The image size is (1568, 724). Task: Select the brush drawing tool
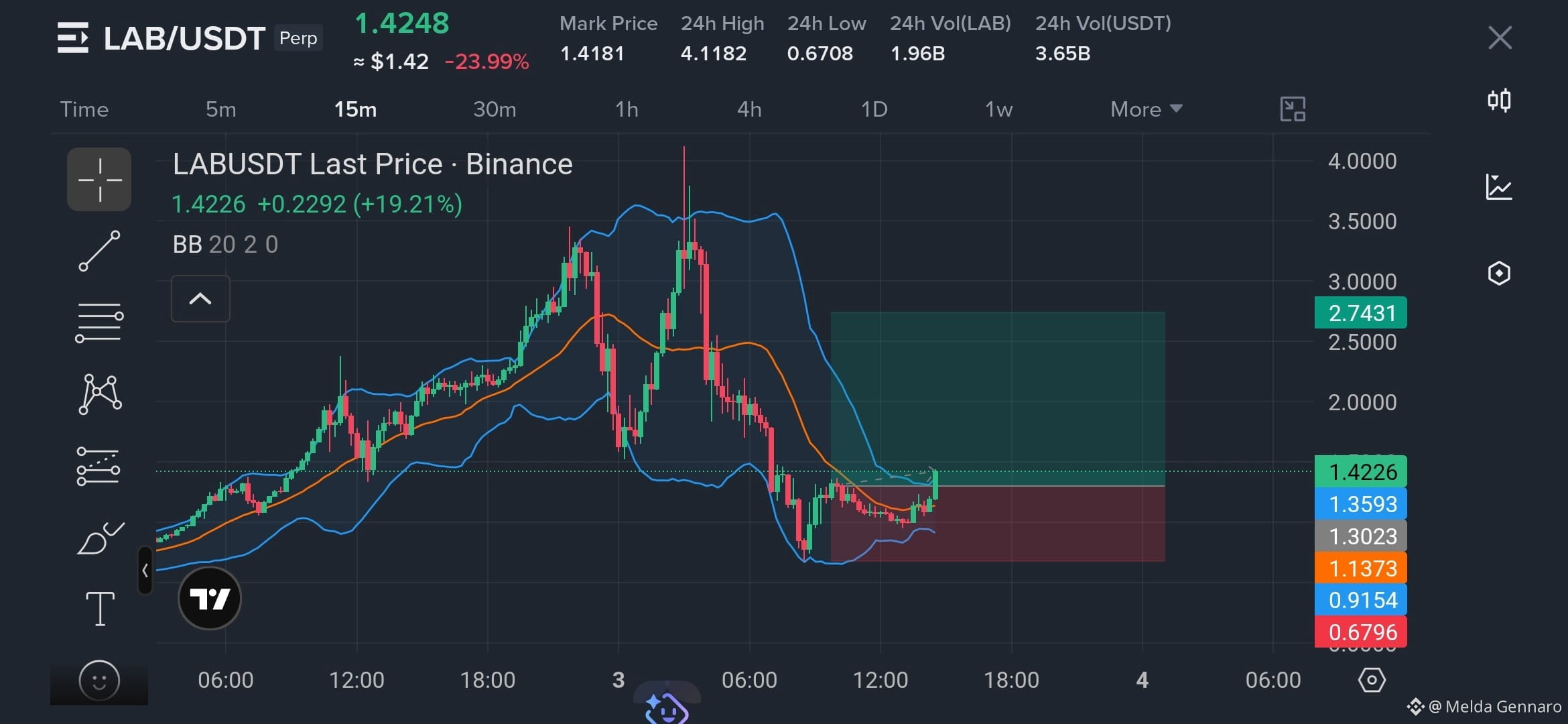click(100, 538)
